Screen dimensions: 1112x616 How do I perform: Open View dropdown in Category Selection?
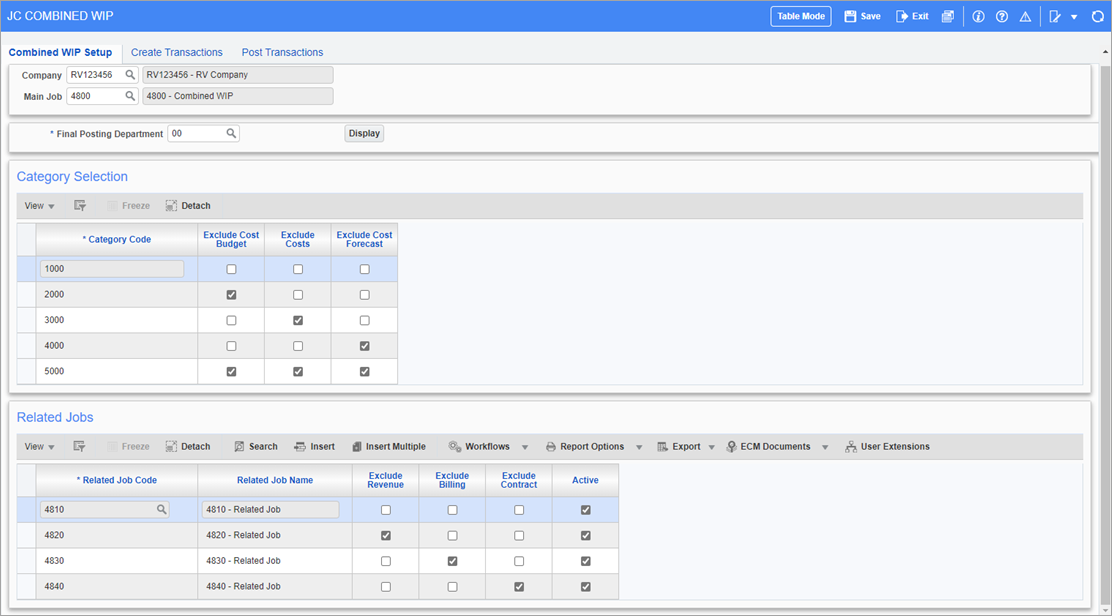pyautogui.click(x=40, y=206)
